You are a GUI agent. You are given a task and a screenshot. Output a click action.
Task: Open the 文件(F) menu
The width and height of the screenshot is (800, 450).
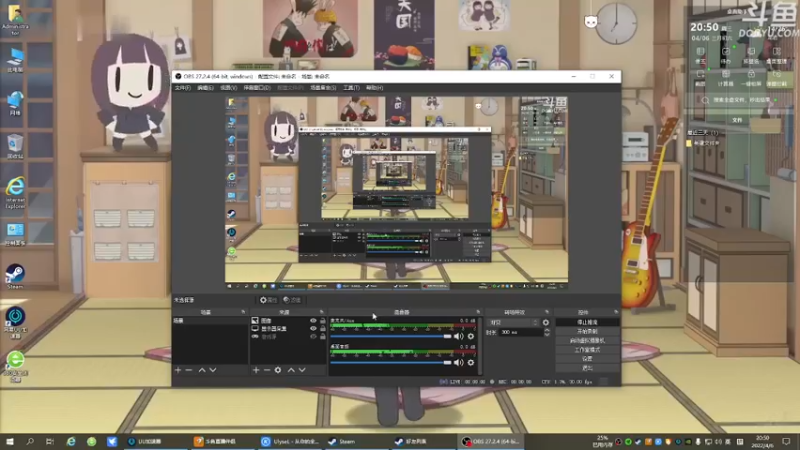[183, 88]
